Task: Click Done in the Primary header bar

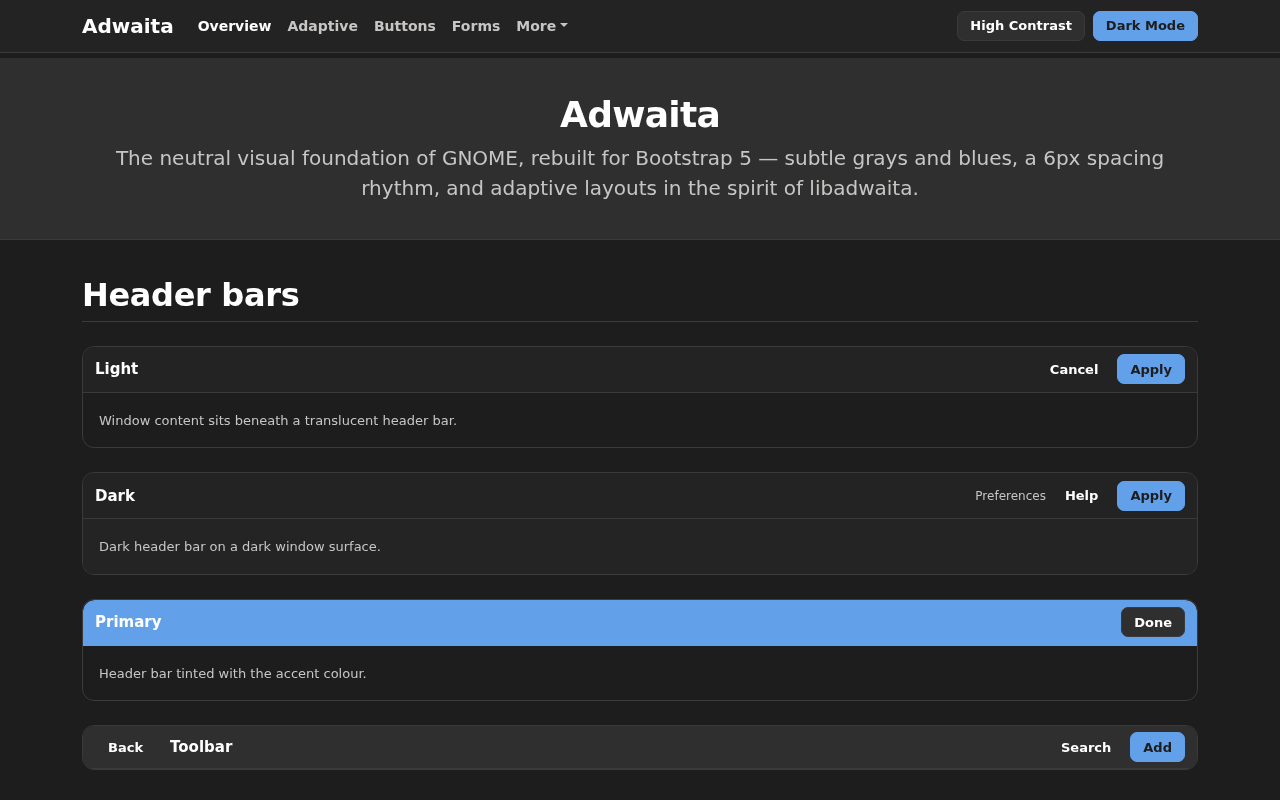Action: tap(1153, 622)
